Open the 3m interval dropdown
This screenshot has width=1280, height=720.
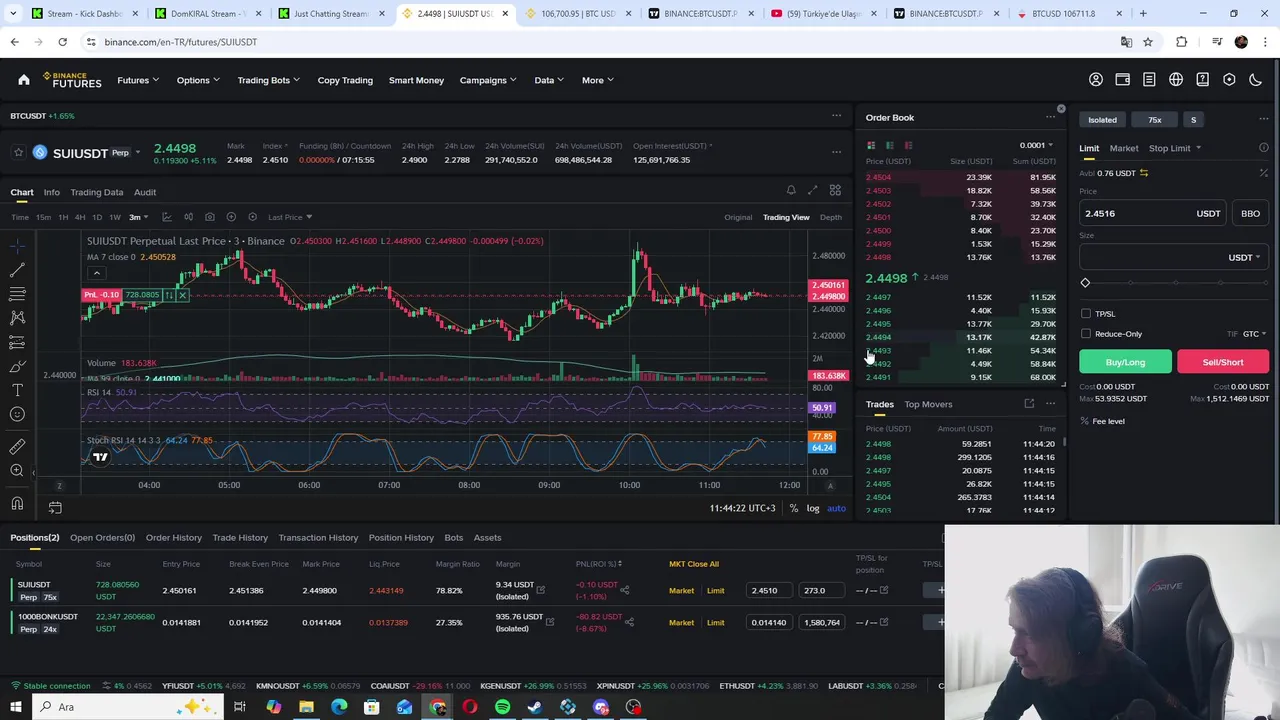(138, 217)
